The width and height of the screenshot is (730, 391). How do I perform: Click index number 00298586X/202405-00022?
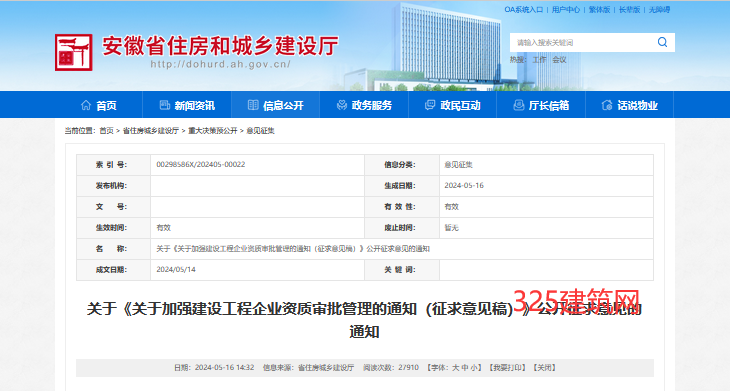click(x=201, y=164)
